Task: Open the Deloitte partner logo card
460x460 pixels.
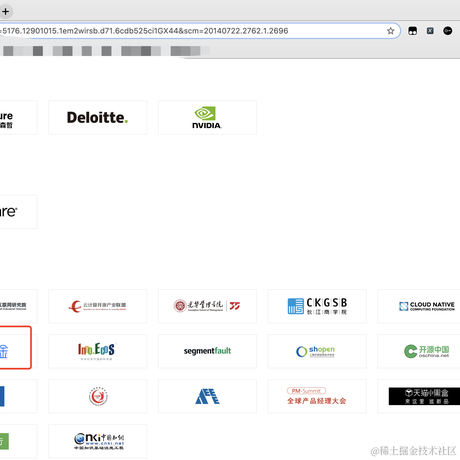Action: 98,117
